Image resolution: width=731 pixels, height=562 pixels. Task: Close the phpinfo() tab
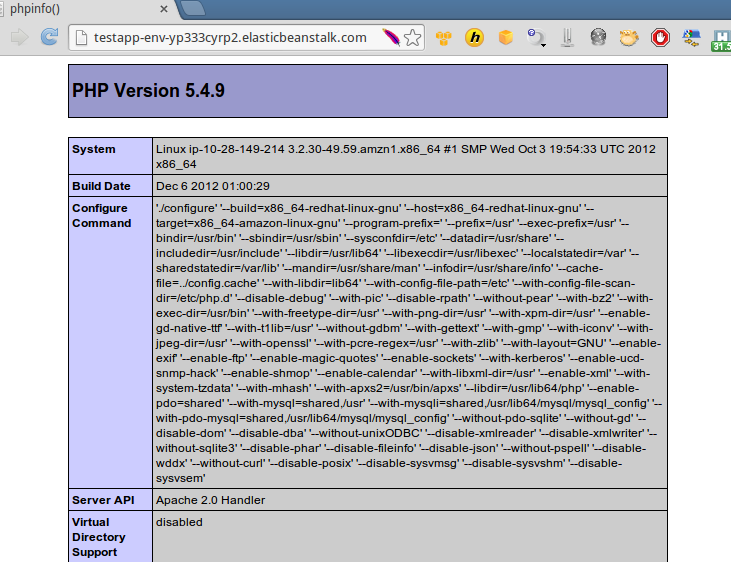pyautogui.click(x=164, y=9)
